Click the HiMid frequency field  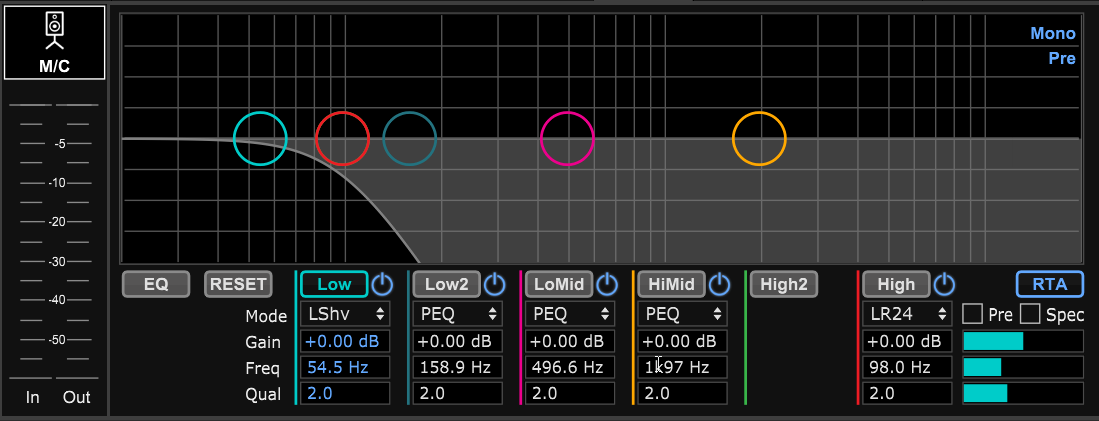click(x=682, y=367)
